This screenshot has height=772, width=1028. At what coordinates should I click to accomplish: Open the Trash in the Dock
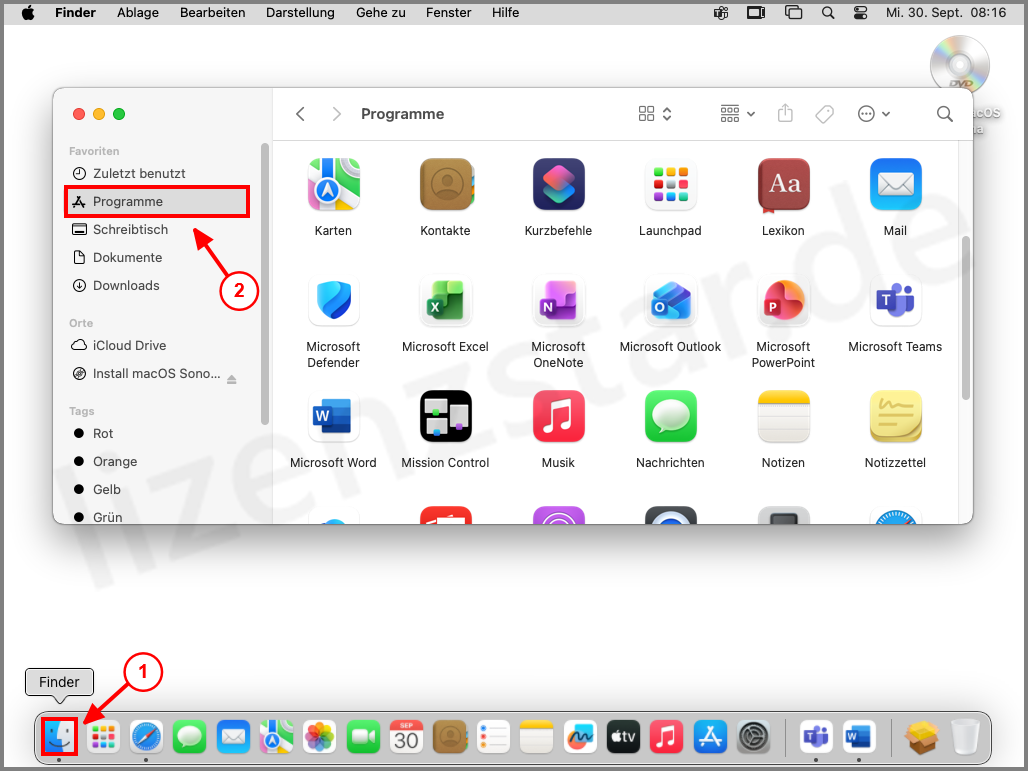tap(965, 737)
